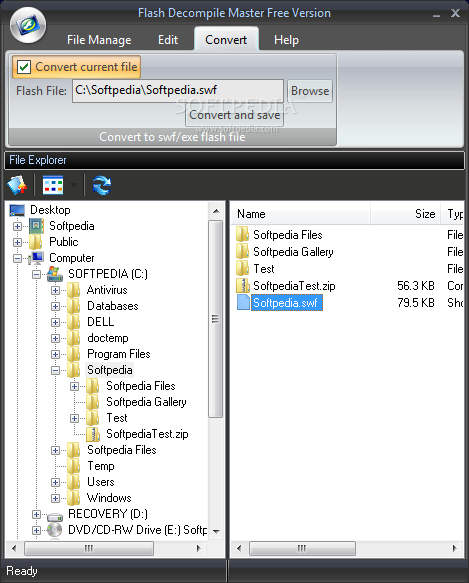Viewport: 469px width, 583px height.
Task: Open the File Manage tab
Action: [x=99, y=40]
